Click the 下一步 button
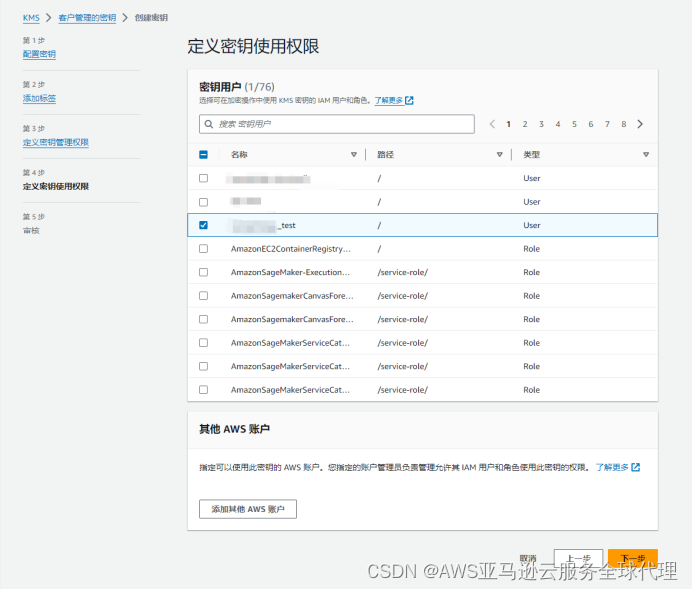 click(x=633, y=559)
